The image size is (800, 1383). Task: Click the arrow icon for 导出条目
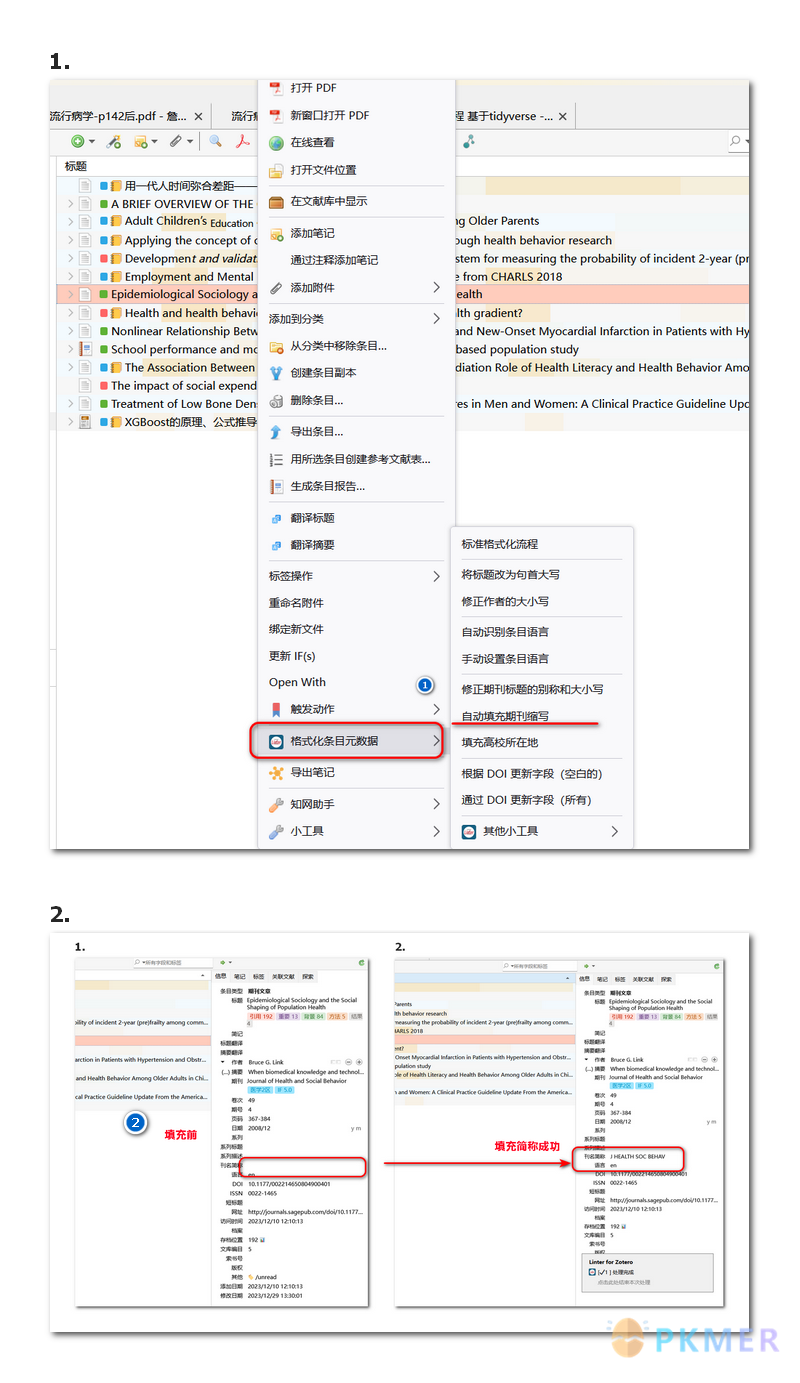(x=277, y=432)
